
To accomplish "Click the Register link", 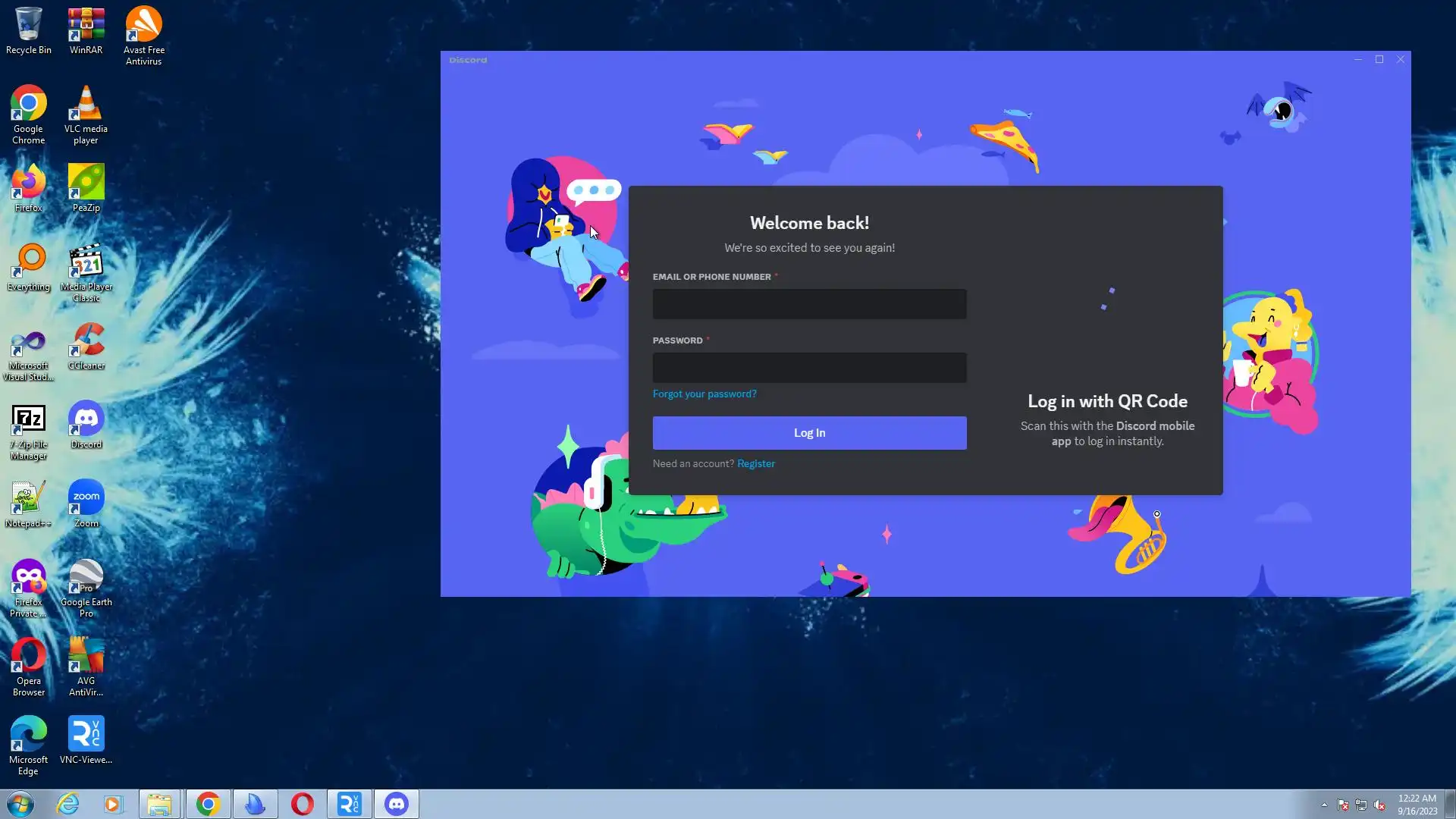I will [755, 463].
